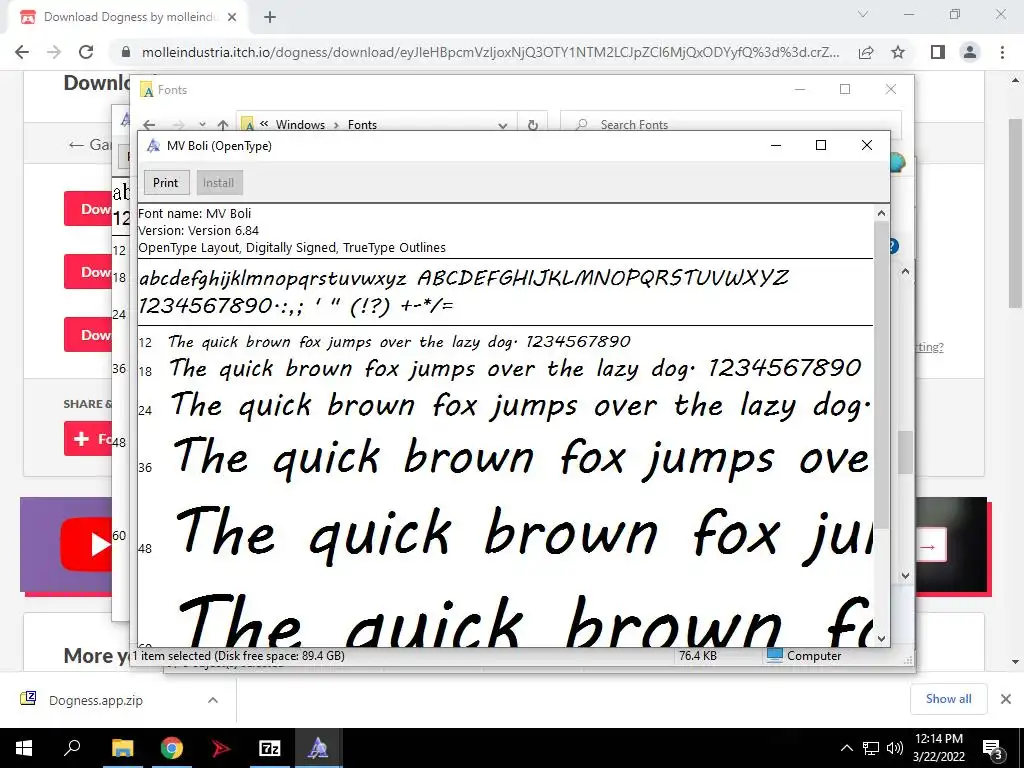This screenshot has width=1024, height=768.
Task: Close the Download Dogness tab
Action: coord(232,17)
